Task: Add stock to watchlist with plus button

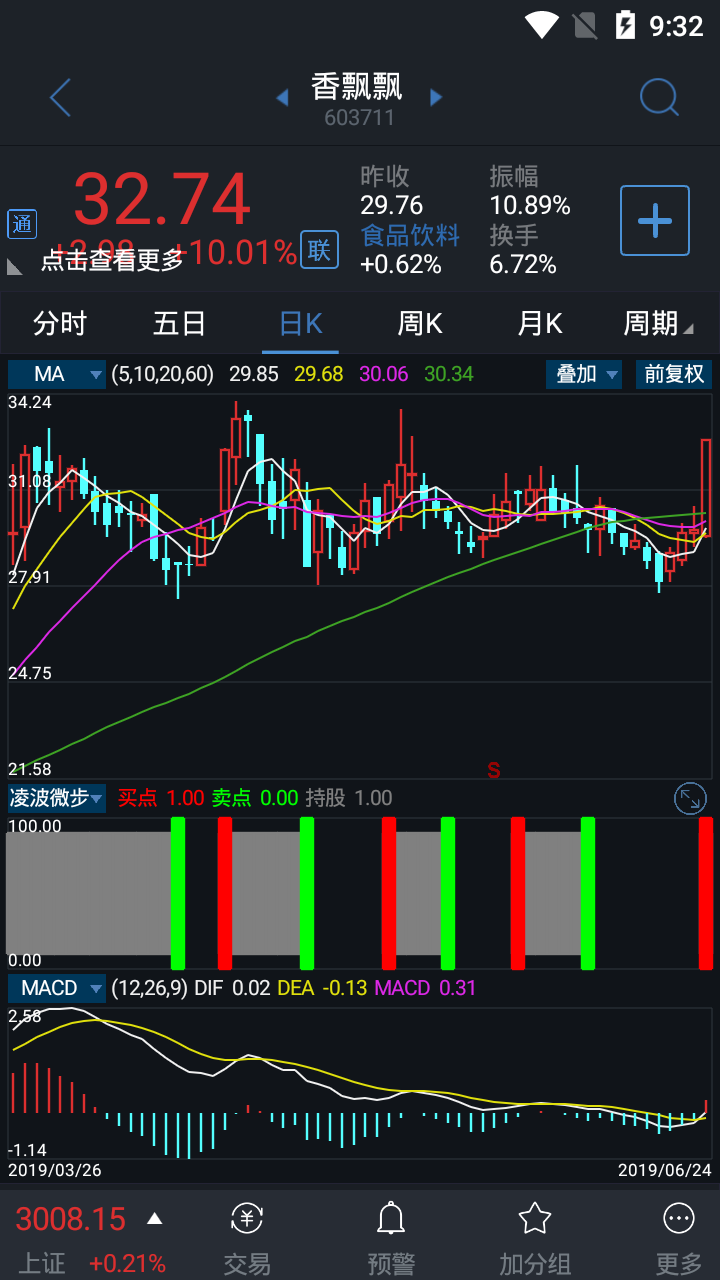Action: click(655, 220)
